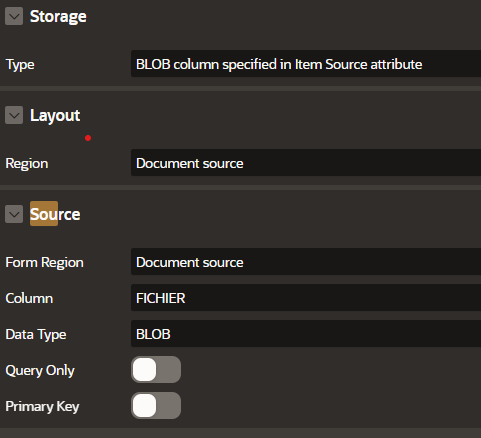Click the Column property label

tap(29, 298)
